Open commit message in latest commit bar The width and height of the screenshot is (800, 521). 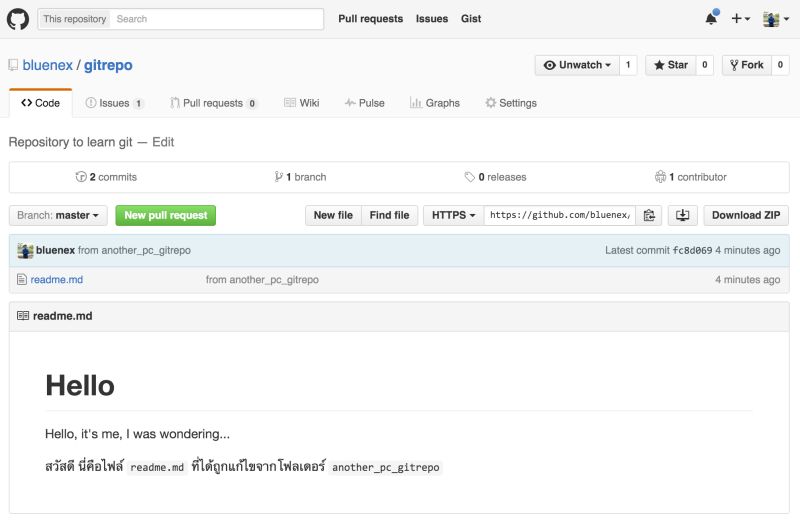pyautogui.click(x=135, y=251)
